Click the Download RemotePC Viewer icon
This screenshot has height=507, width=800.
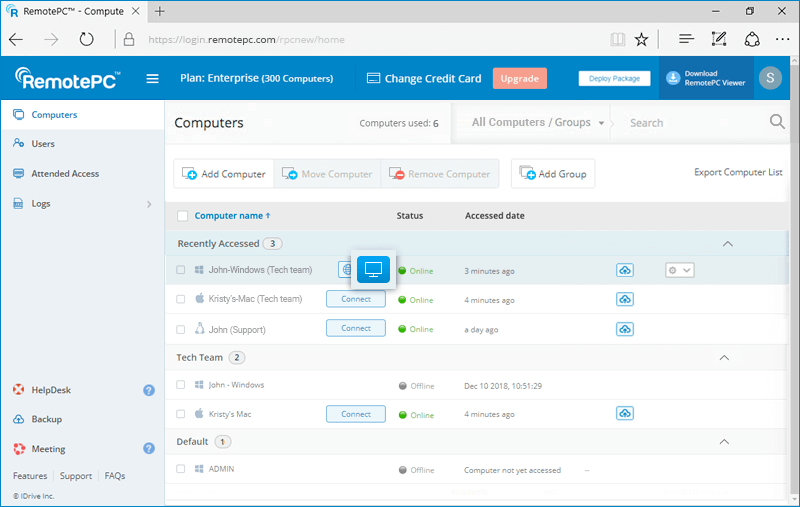click(673, 78)
